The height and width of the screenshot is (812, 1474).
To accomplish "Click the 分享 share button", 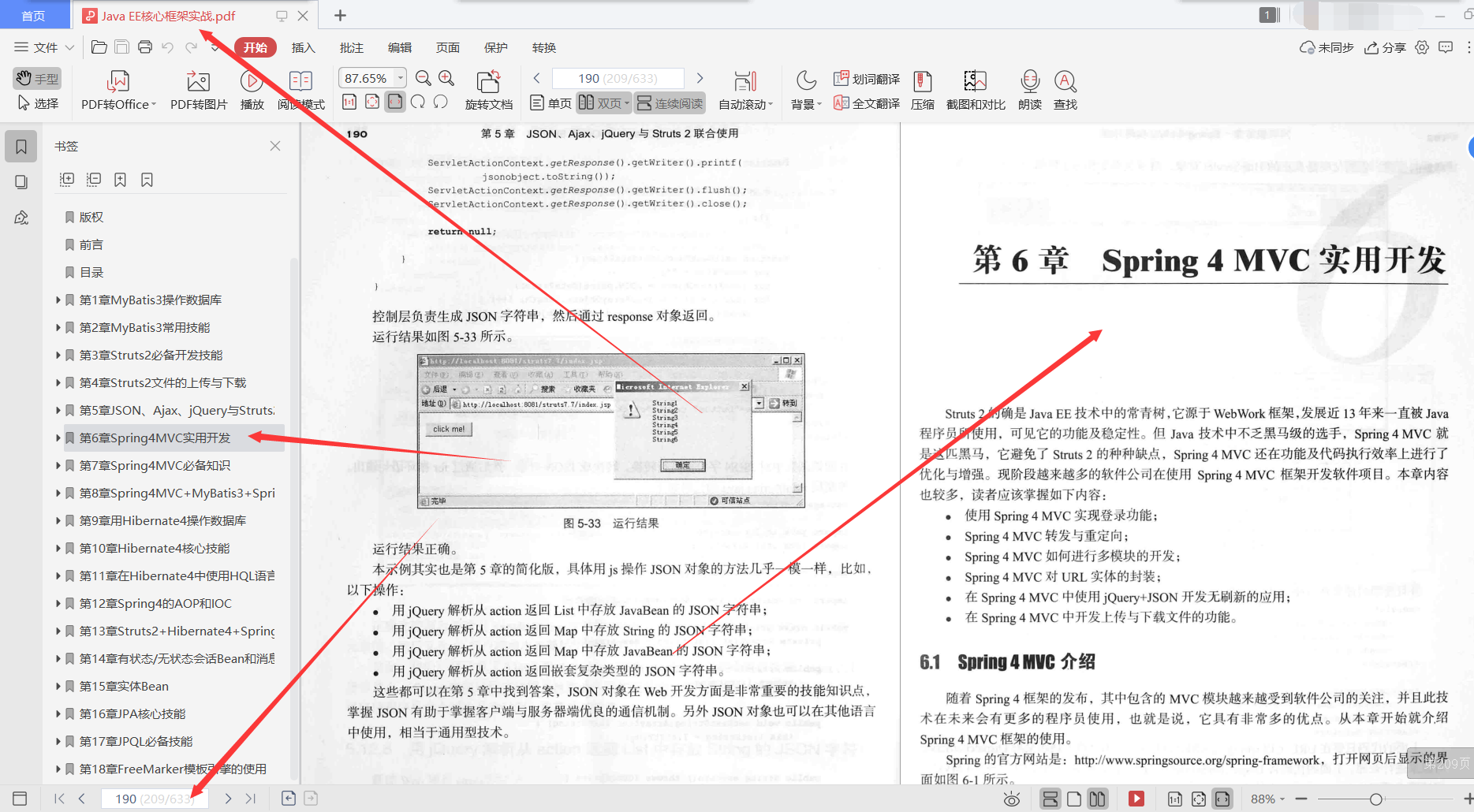I will 1386,47.
